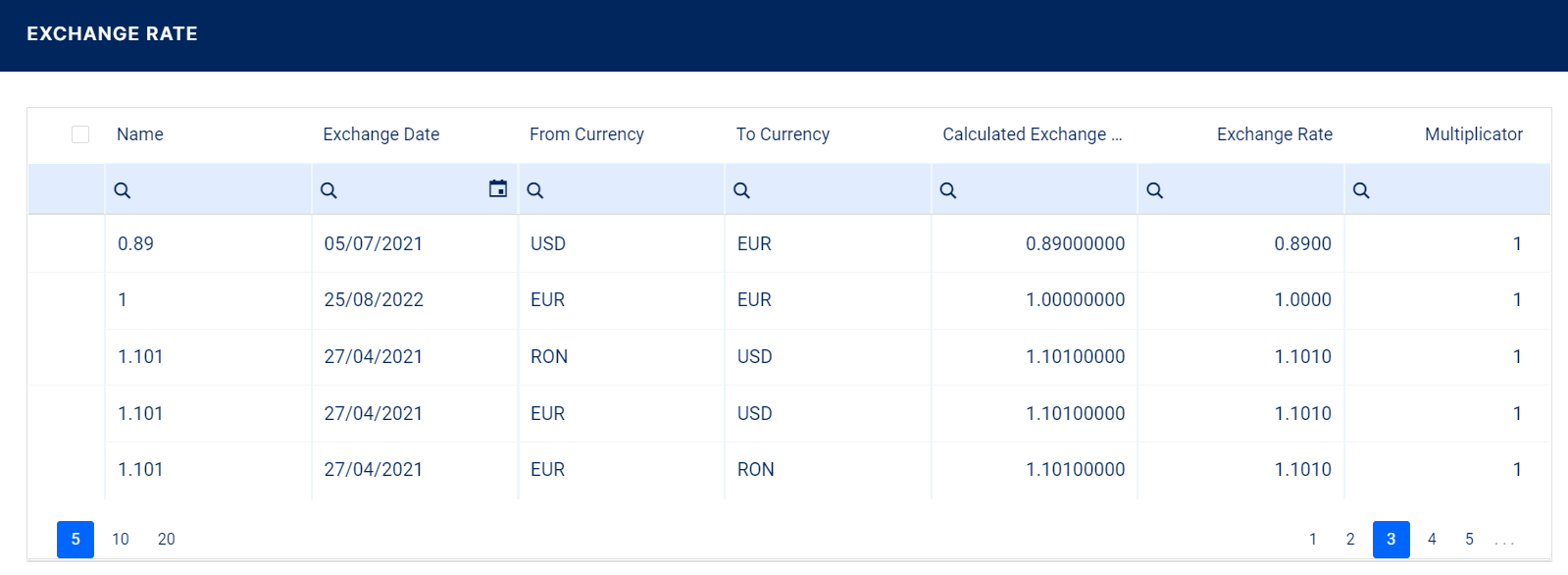Click the search icon in From Currency filter

click(x=534, y=189)
